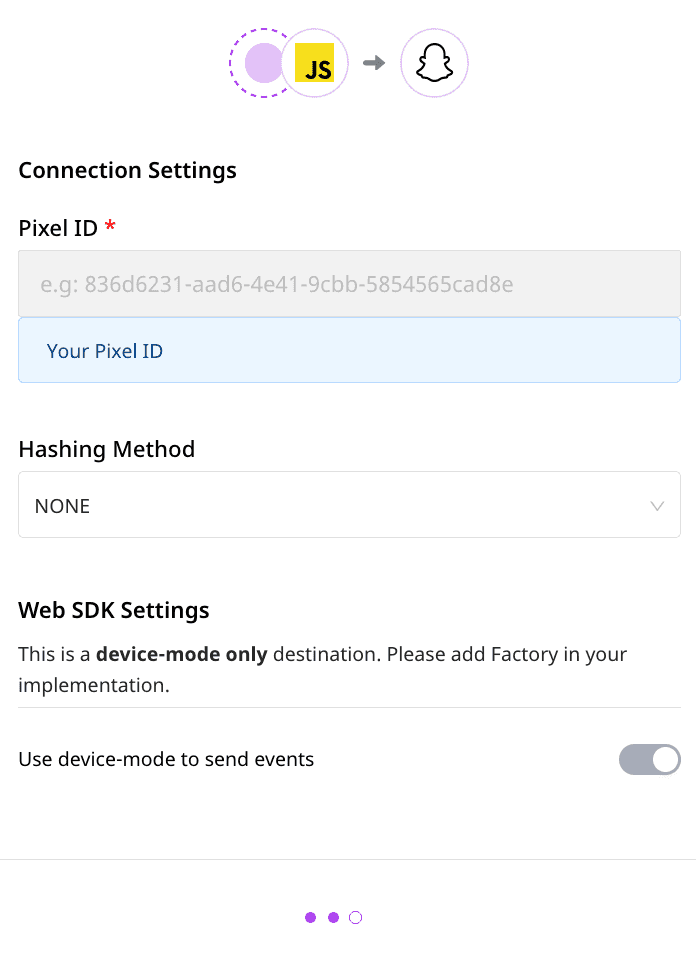
Task: Go to the second step dot
Action: [333, 917]
